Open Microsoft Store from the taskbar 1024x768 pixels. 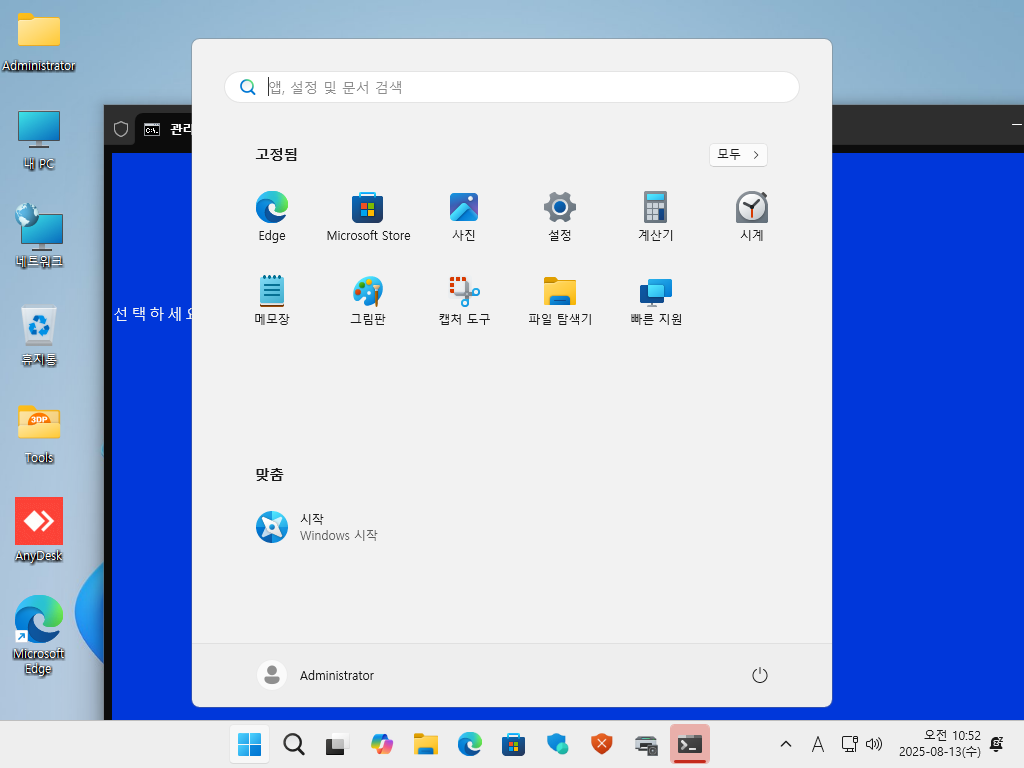point(513,744)
